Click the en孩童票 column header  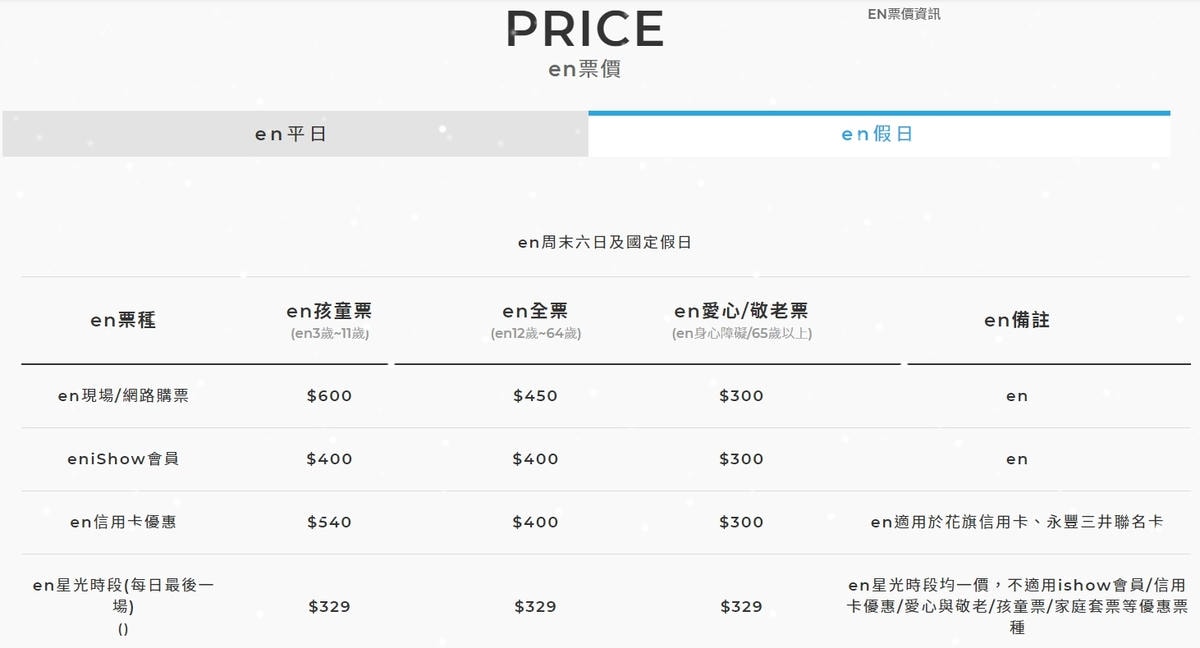click(x=329, y=312)
